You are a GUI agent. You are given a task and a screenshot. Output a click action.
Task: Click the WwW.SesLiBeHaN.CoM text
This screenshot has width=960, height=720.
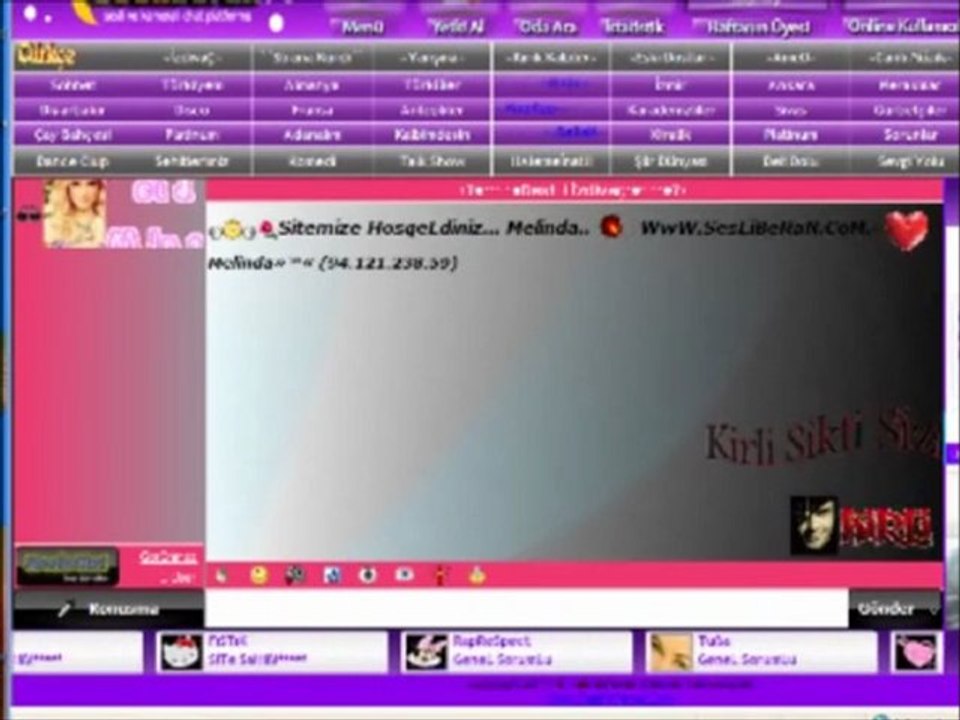(754, 228)
